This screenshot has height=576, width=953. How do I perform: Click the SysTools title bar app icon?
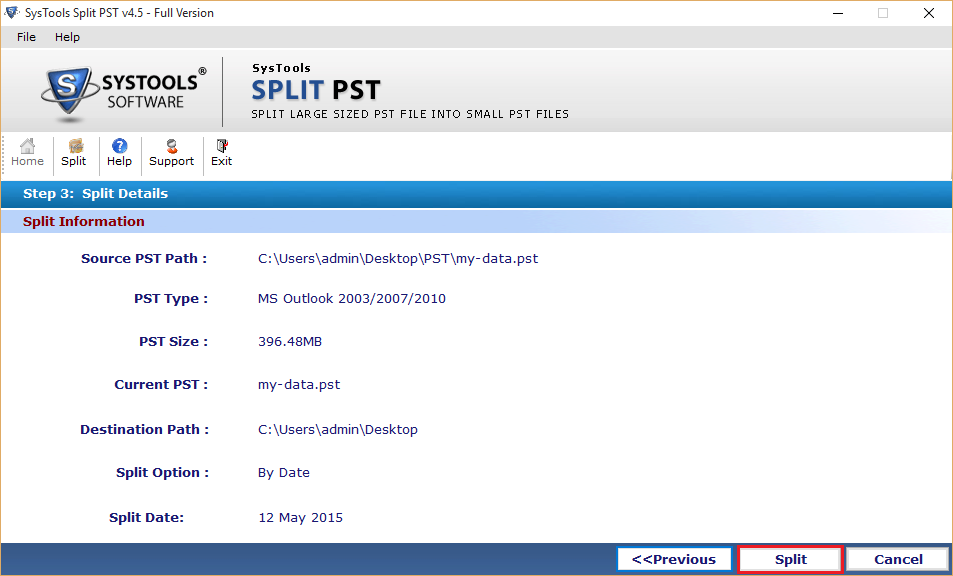12,12
